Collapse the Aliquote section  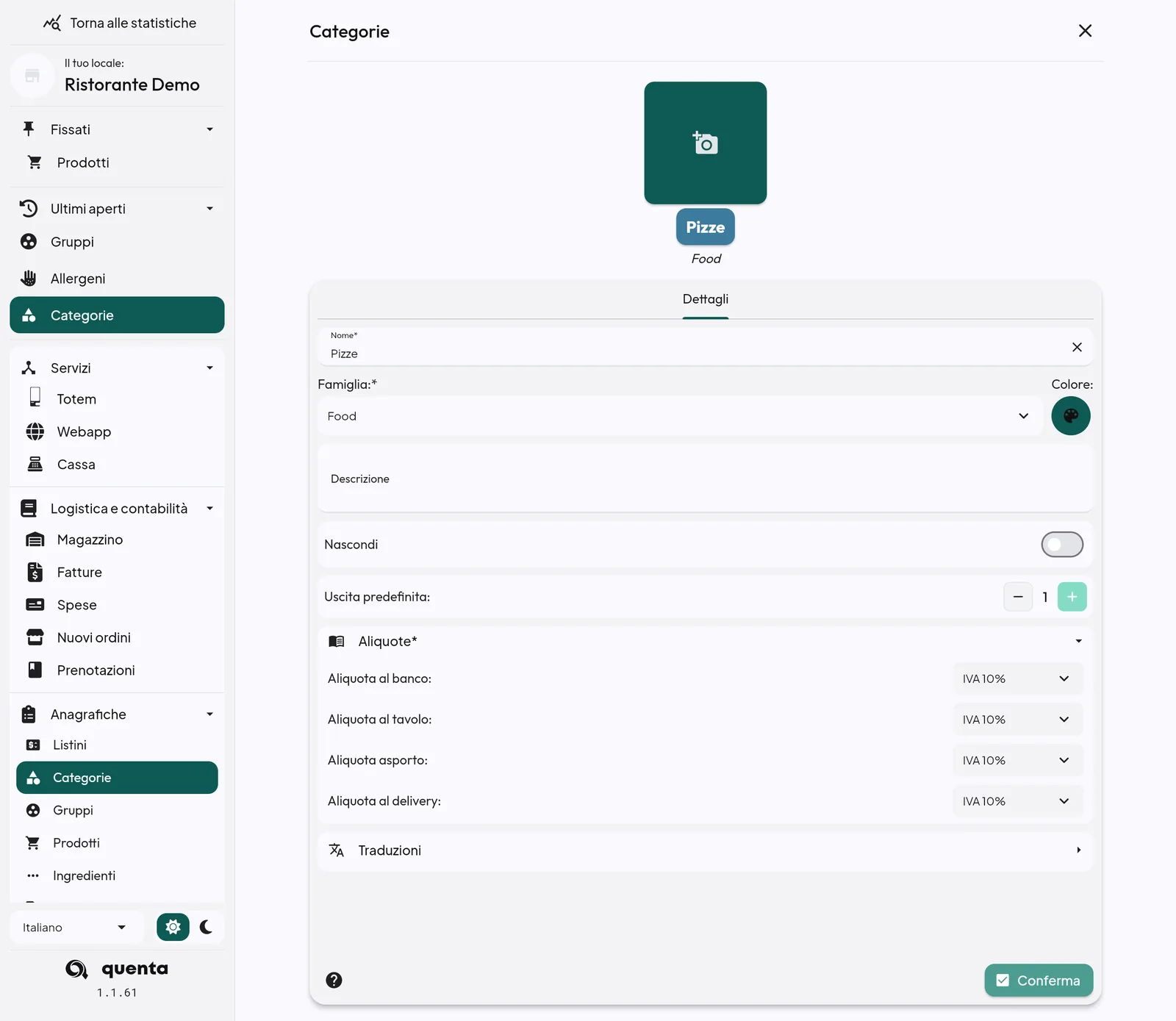tap(705, 641)
